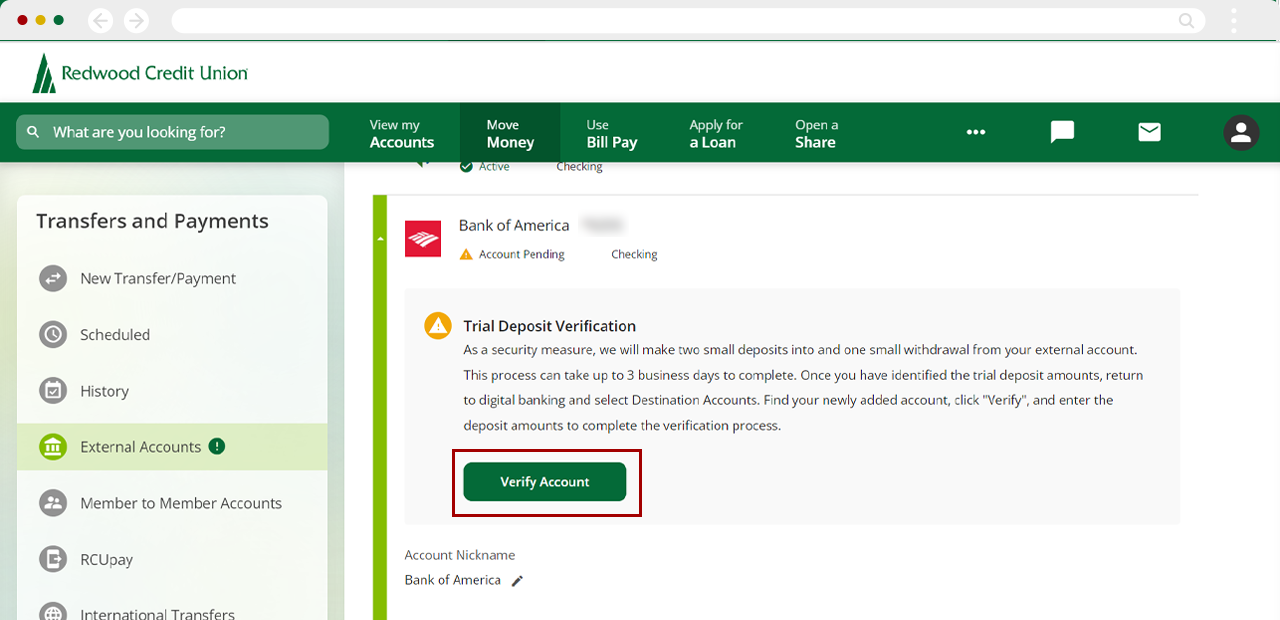
Task: Click the browser forward arrow
Action: pyautogui.click(x=136, y=20)
